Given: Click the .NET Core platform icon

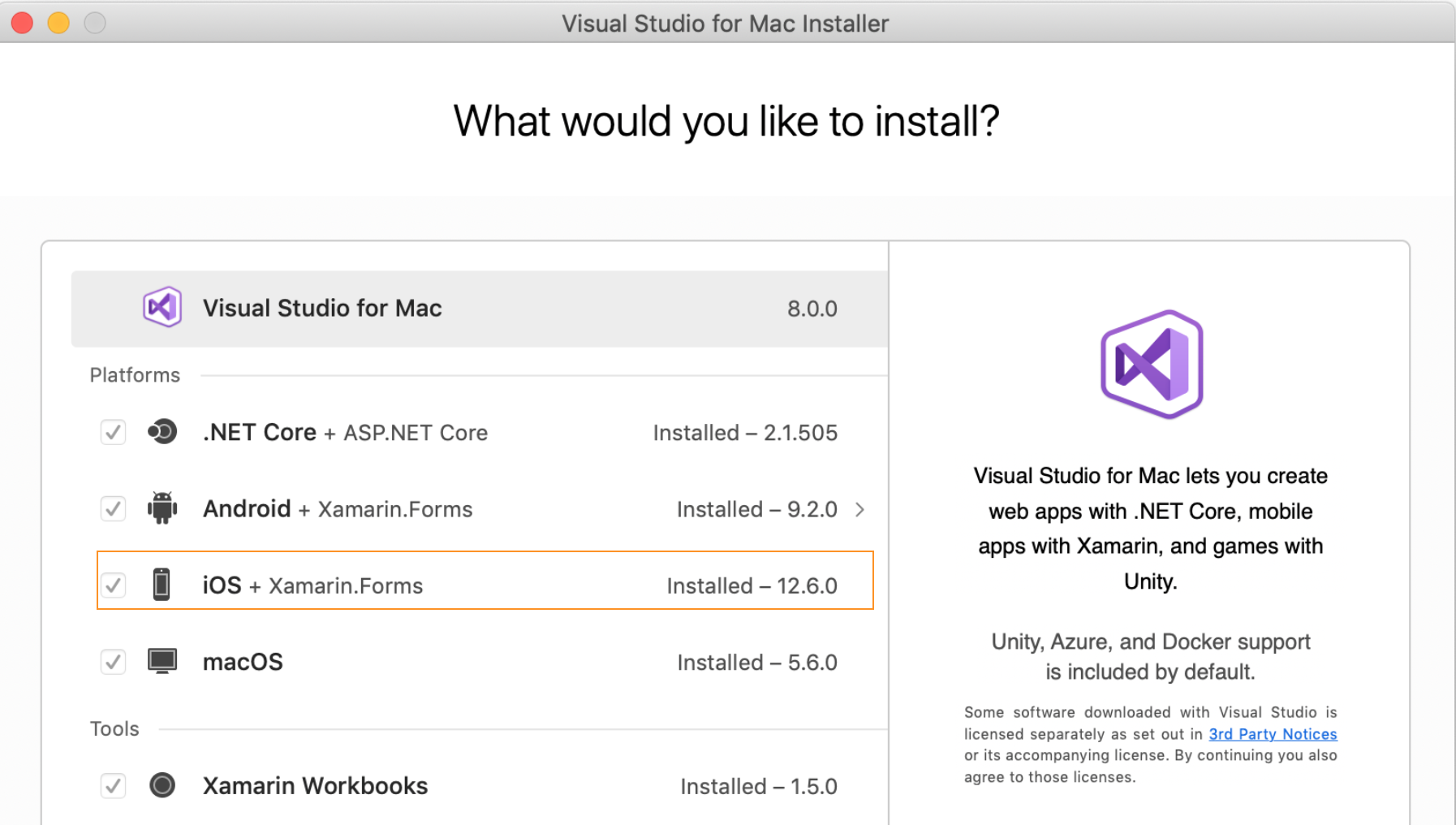Looking at the screenshot, I should click(x=162, y=431).
